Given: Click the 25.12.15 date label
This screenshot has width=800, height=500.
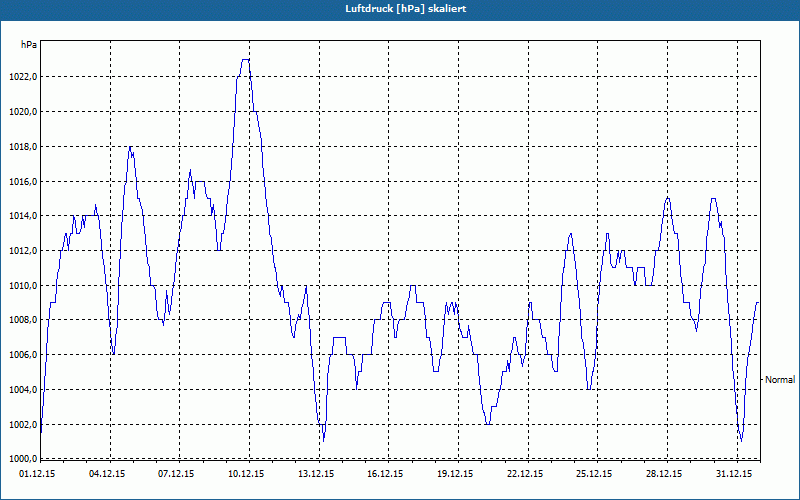Looking at the screenshot, I should point(595,474).
